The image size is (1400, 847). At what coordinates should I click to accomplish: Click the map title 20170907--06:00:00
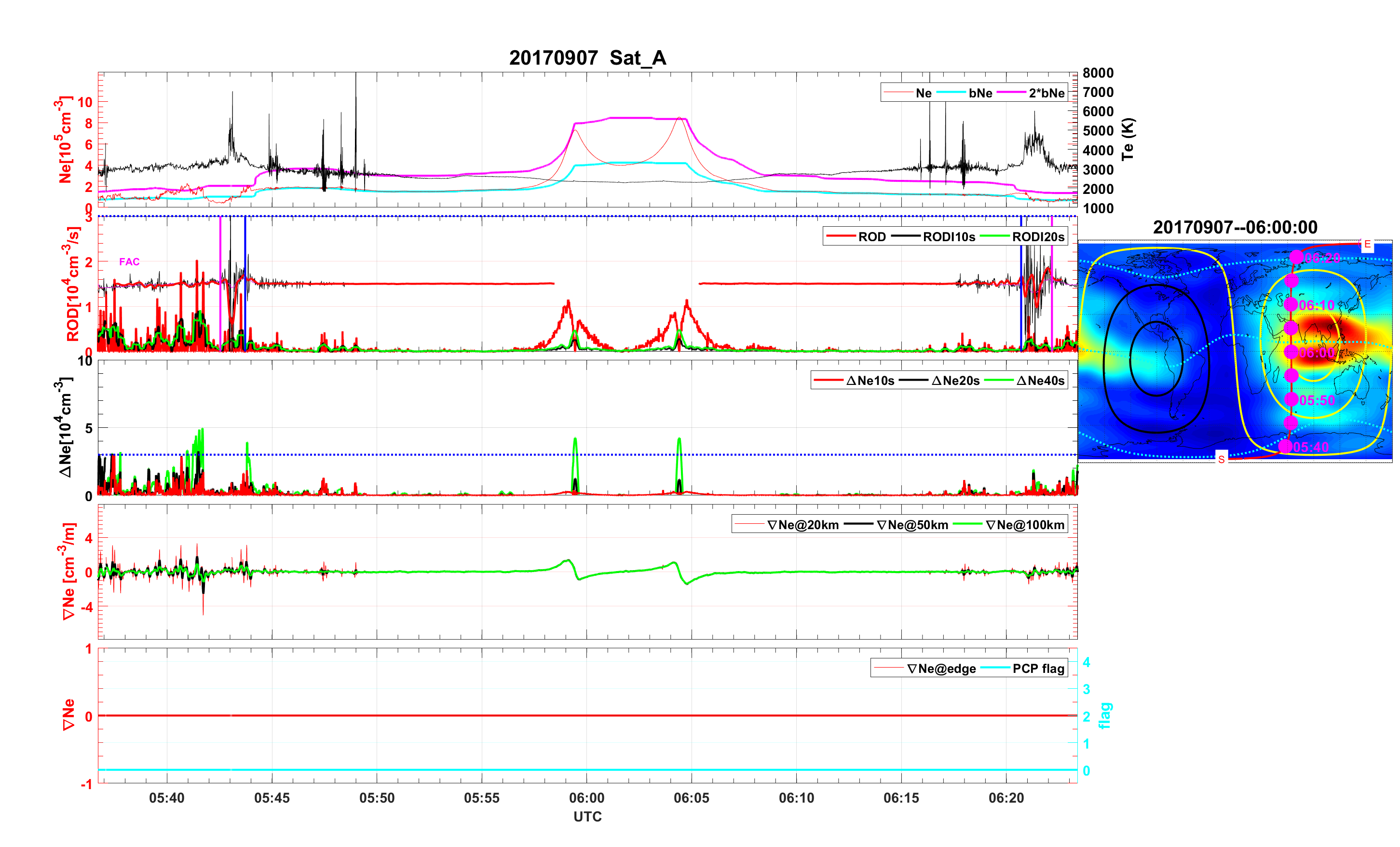[x=1235, y=227]
